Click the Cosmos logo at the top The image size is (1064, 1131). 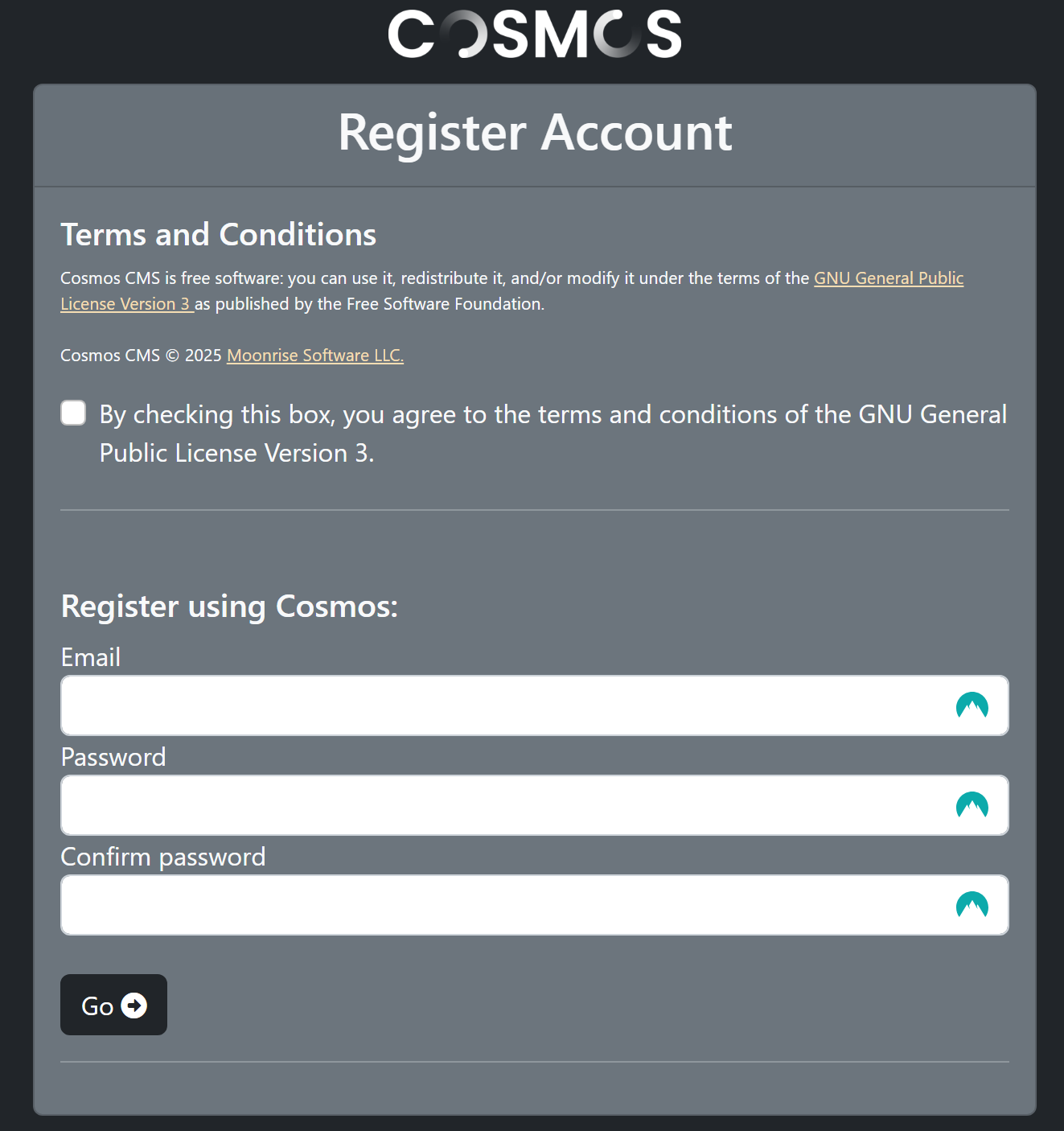535,34
